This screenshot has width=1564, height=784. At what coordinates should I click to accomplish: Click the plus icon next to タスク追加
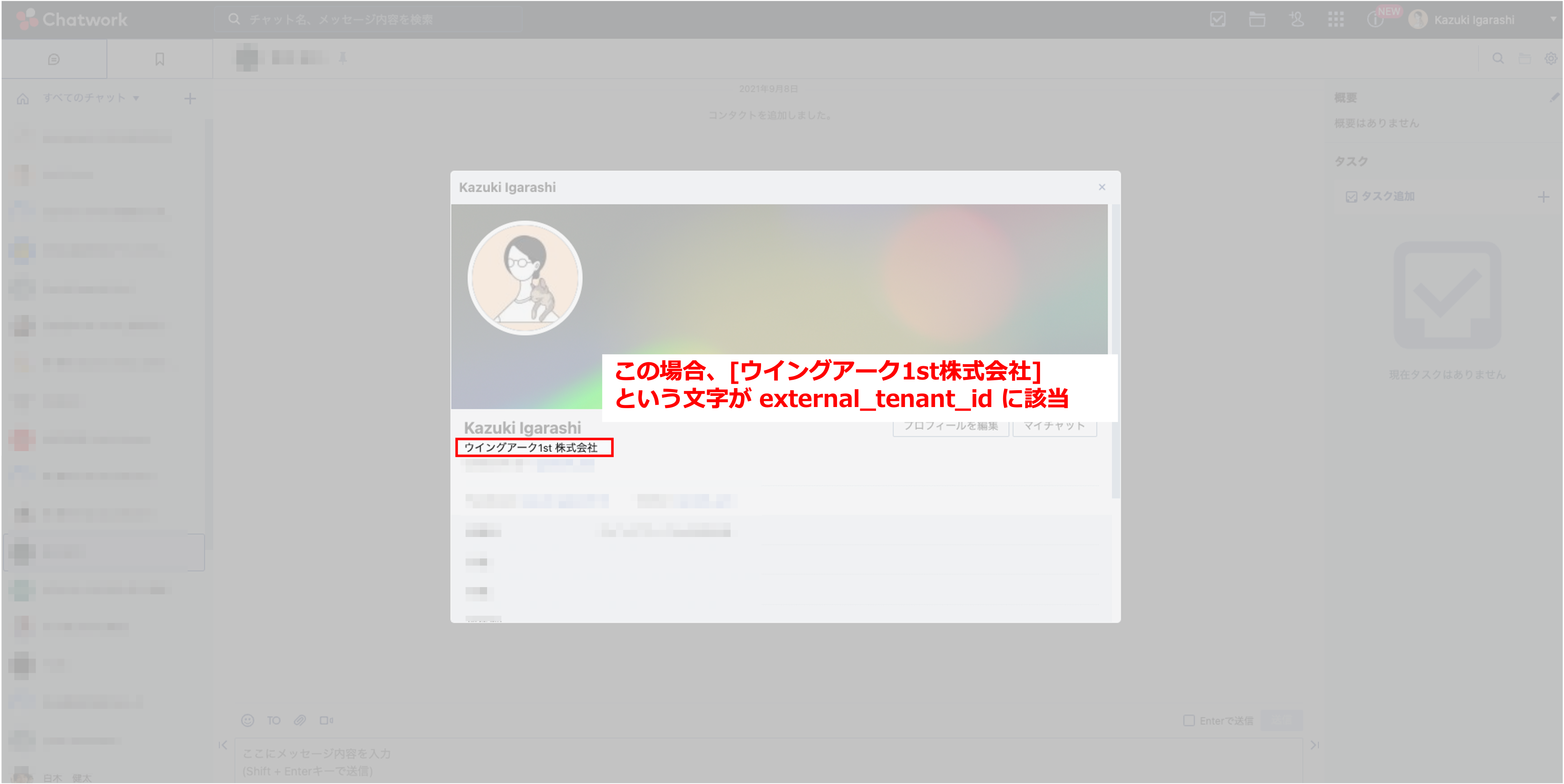click(x=1543, y=197)
